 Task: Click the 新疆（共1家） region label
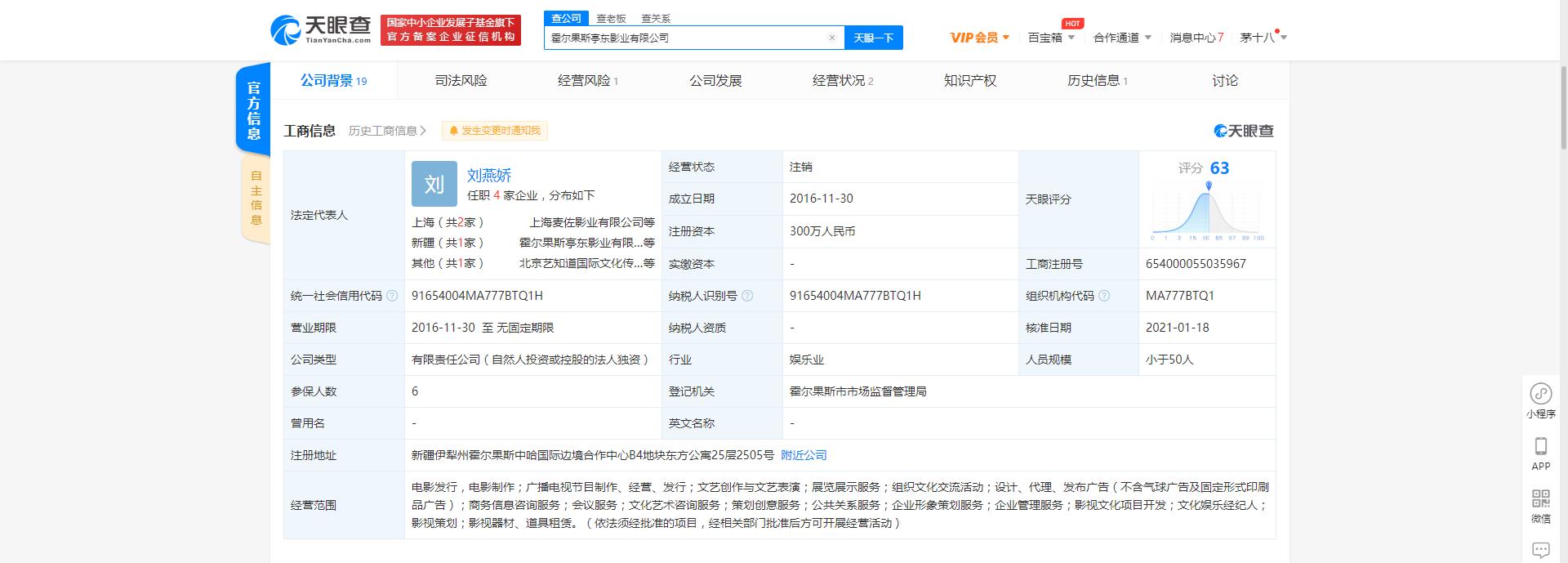[x=448, y=243]
